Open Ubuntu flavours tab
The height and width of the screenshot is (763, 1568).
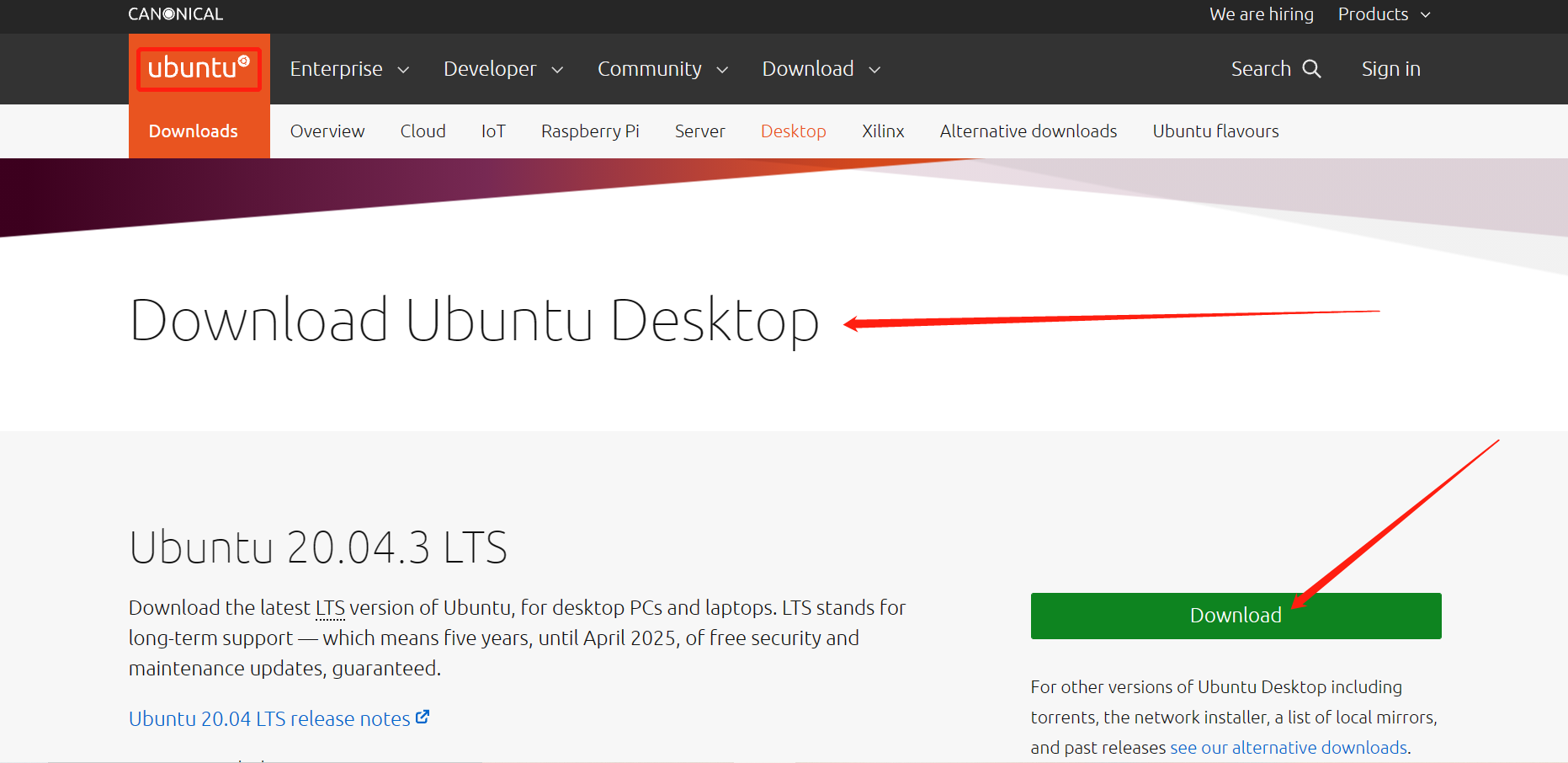(x=1215, y=131)
